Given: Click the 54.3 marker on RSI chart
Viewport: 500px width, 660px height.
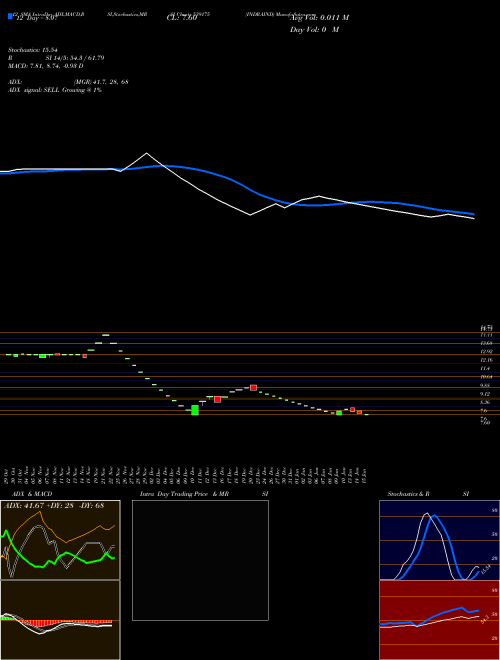Looking at the screenshot, I should click(486, 619).
